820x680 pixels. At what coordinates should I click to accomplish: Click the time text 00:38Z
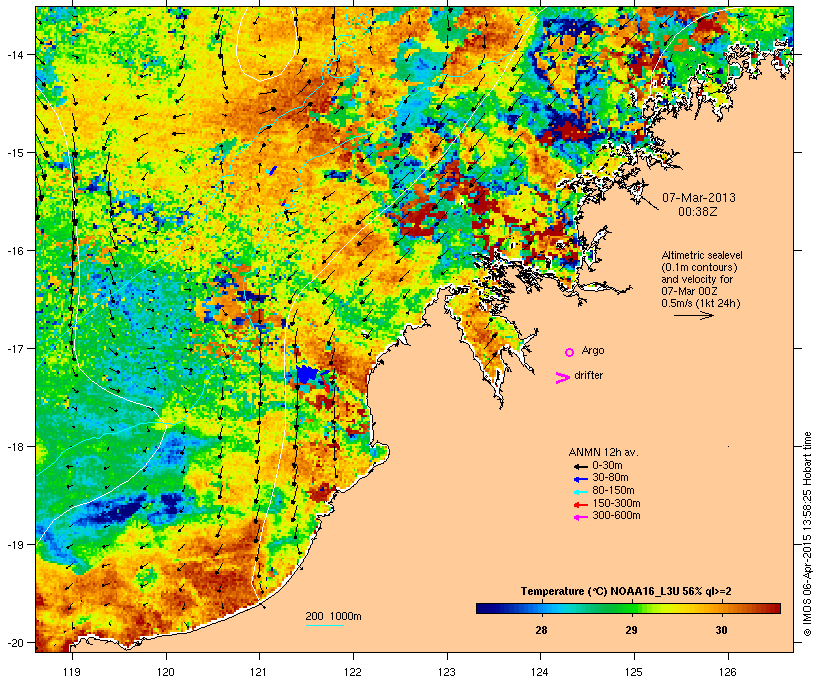[698, 211]
